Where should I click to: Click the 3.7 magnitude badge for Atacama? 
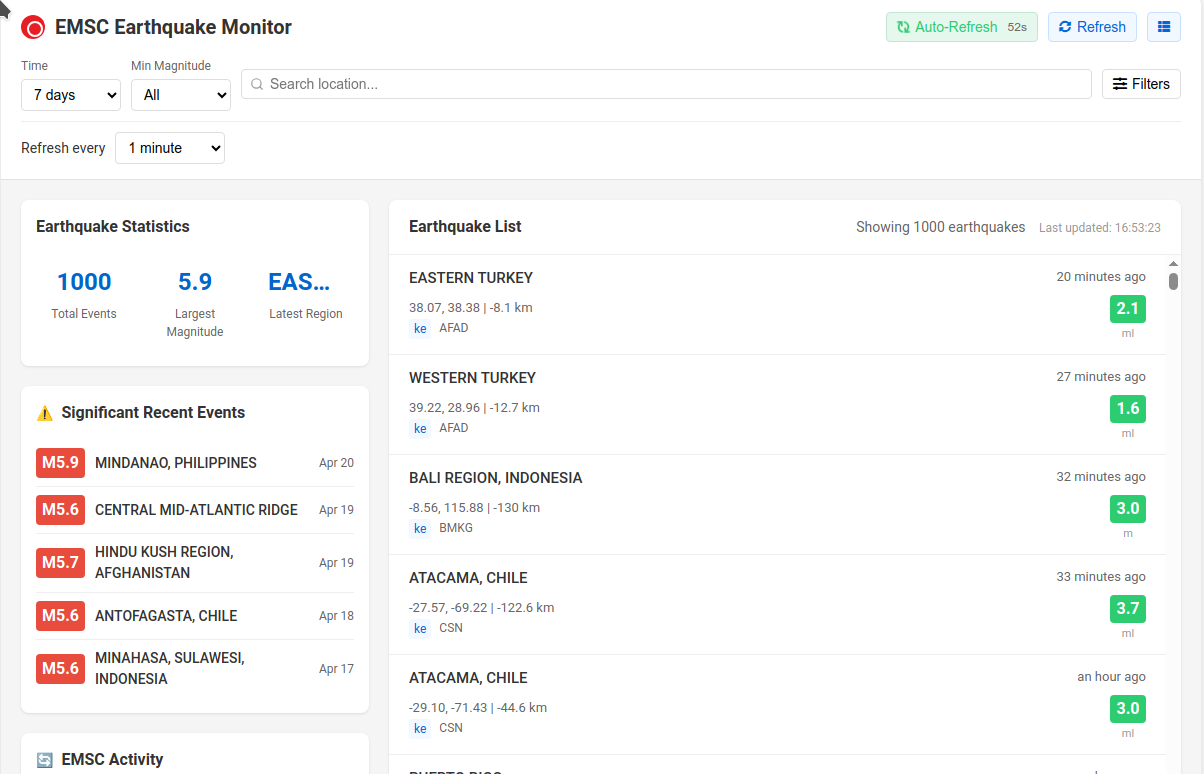[1127, 609]
